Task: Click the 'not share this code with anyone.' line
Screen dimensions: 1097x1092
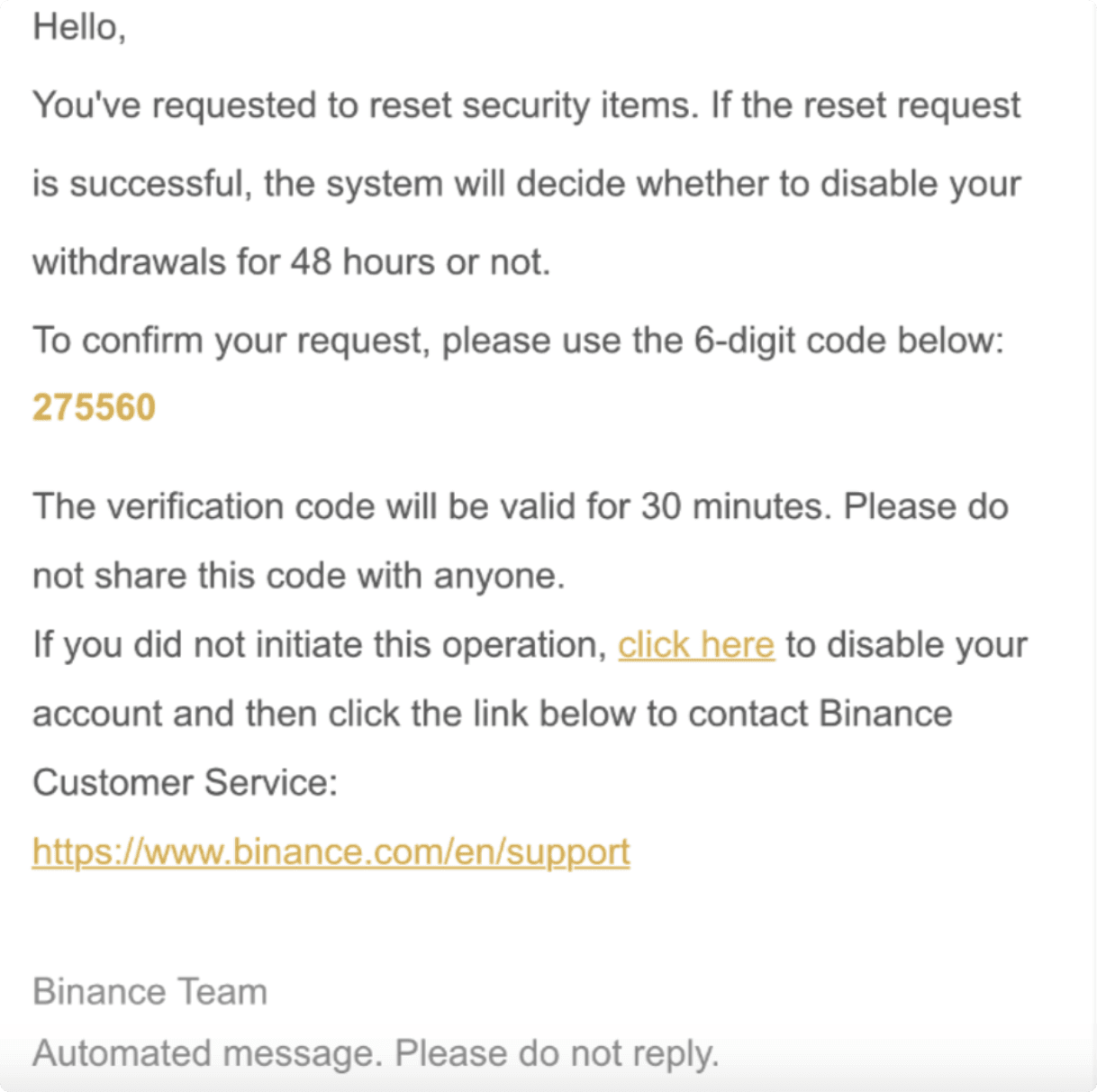Action: tap(298, 576)
